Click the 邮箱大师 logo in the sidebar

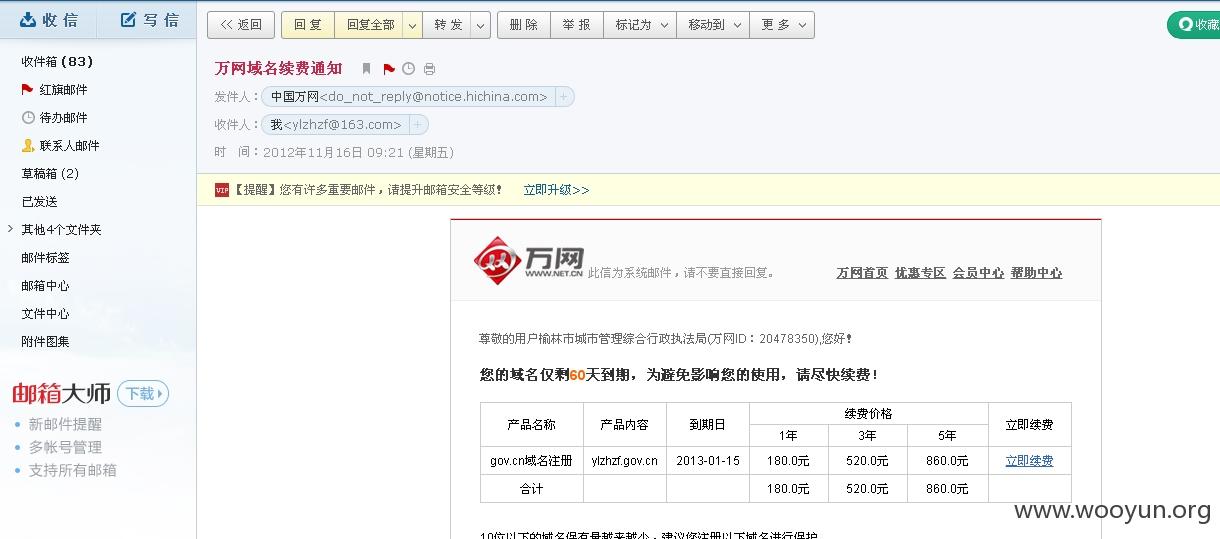[61, 394]
